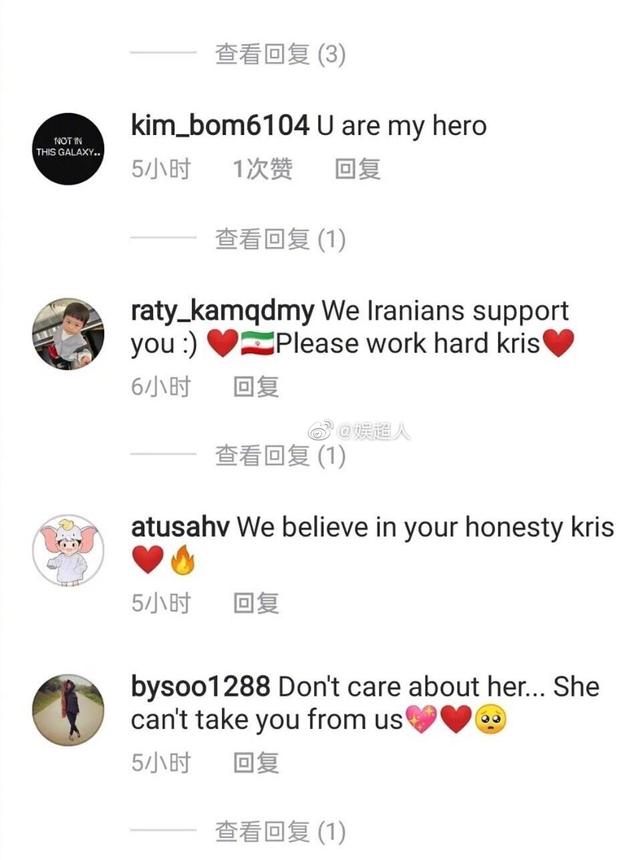Open the bysoo1288 username link
The width and height of the screenshot is (640, 860).
[x=200, y=687]
